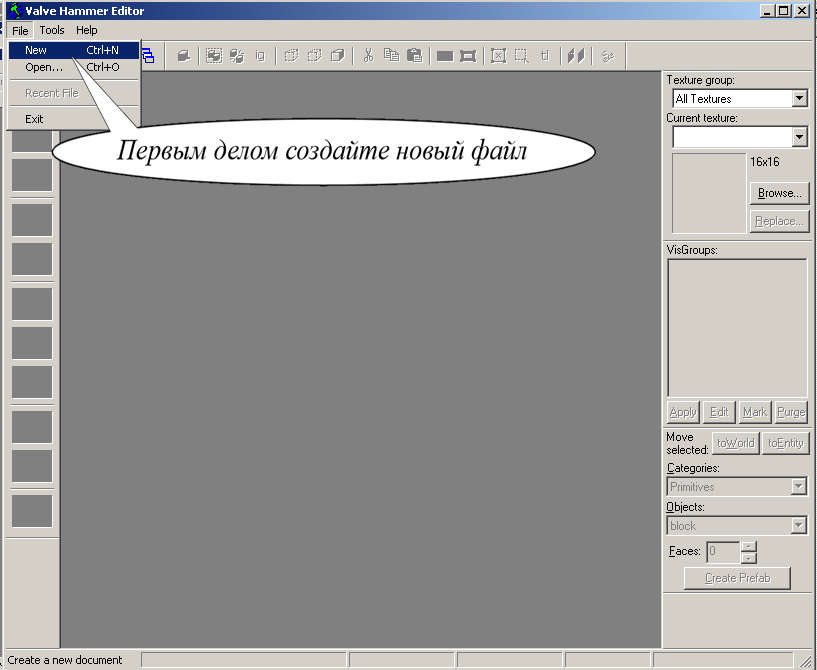Toggle the 'tl' texture lock icon

point(545,55)
